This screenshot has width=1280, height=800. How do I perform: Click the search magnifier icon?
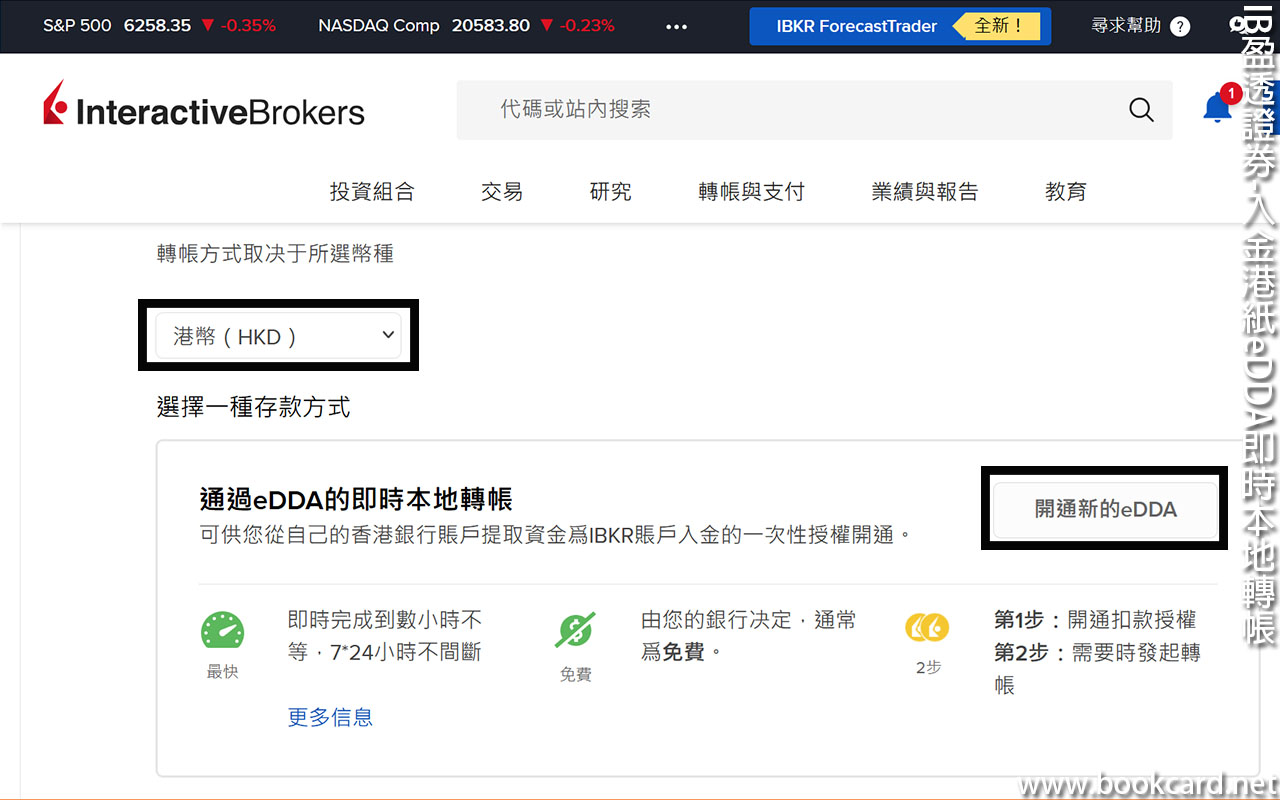pyautogui.click(x=1141, y=110)
